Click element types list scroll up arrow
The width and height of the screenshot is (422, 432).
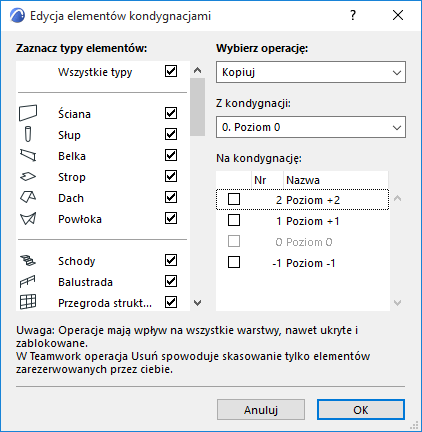tap(198, 70)
